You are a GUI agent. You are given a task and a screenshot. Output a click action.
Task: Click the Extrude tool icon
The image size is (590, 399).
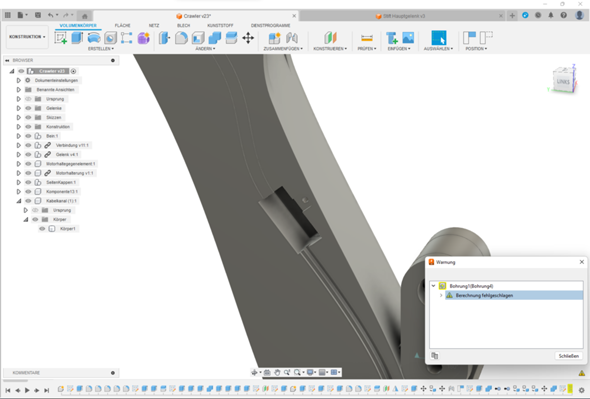[77, 38]
